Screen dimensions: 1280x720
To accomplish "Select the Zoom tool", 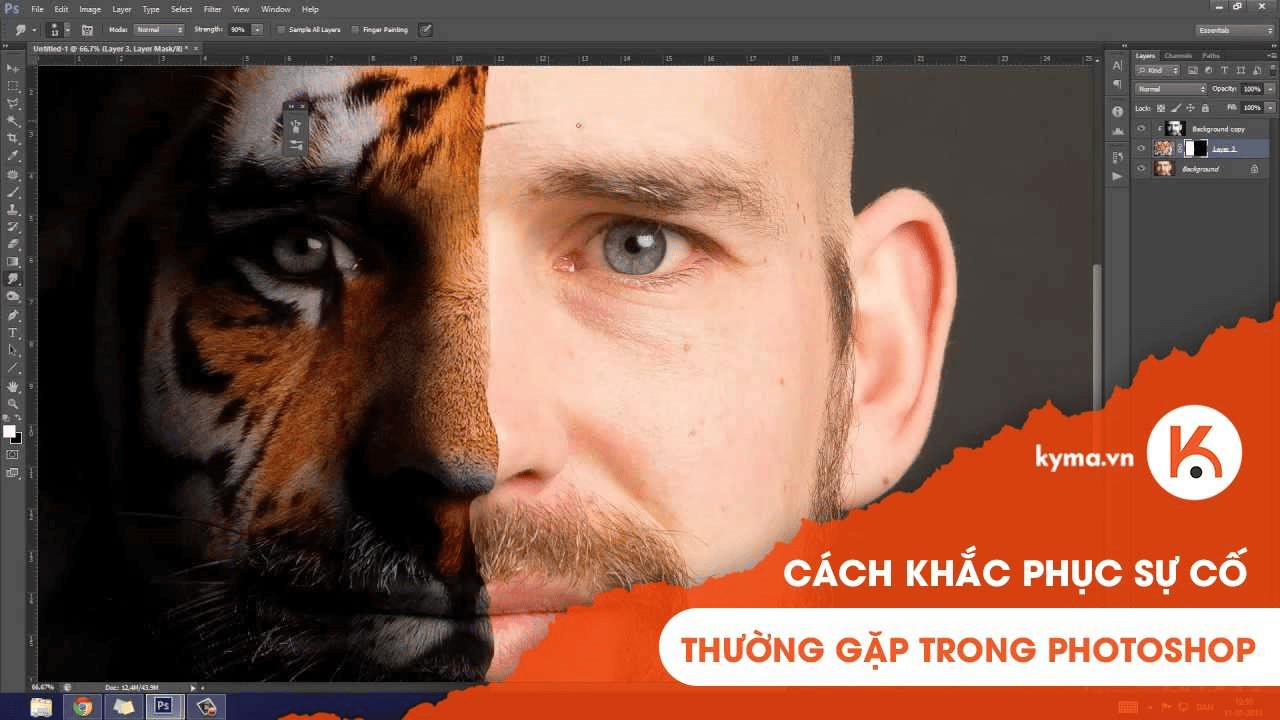I will click(13, 404).
